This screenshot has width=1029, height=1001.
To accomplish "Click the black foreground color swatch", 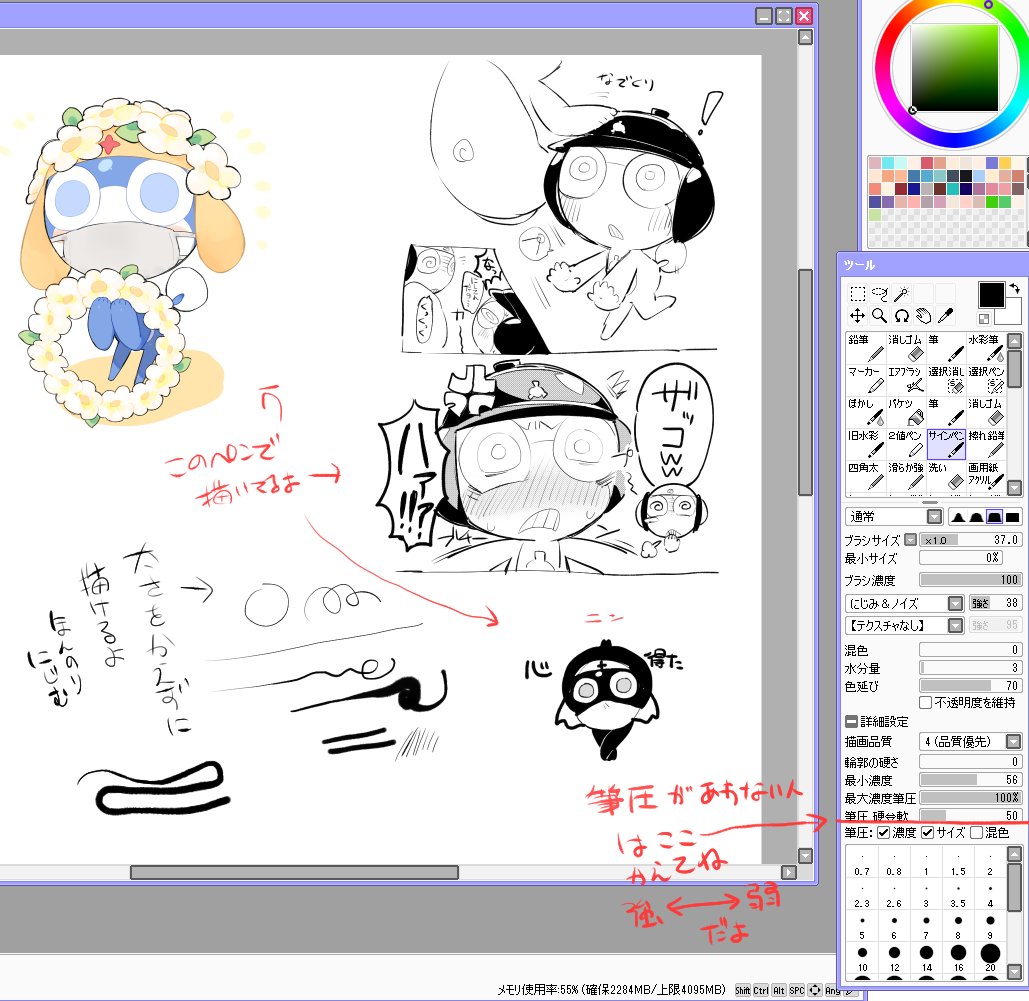I will pos(991,295).
